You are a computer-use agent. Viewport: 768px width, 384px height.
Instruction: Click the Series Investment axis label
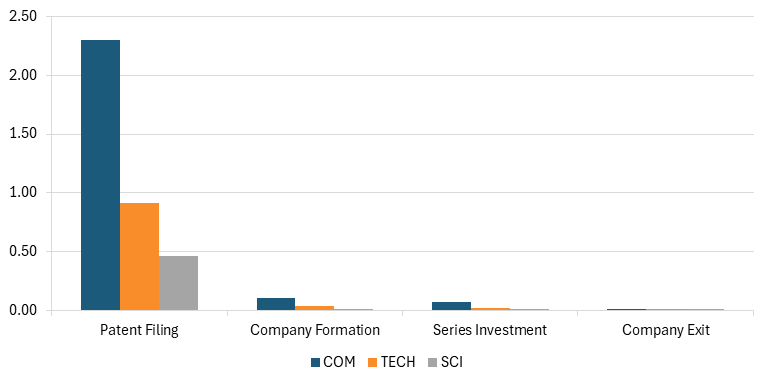(x=490, y=331)
